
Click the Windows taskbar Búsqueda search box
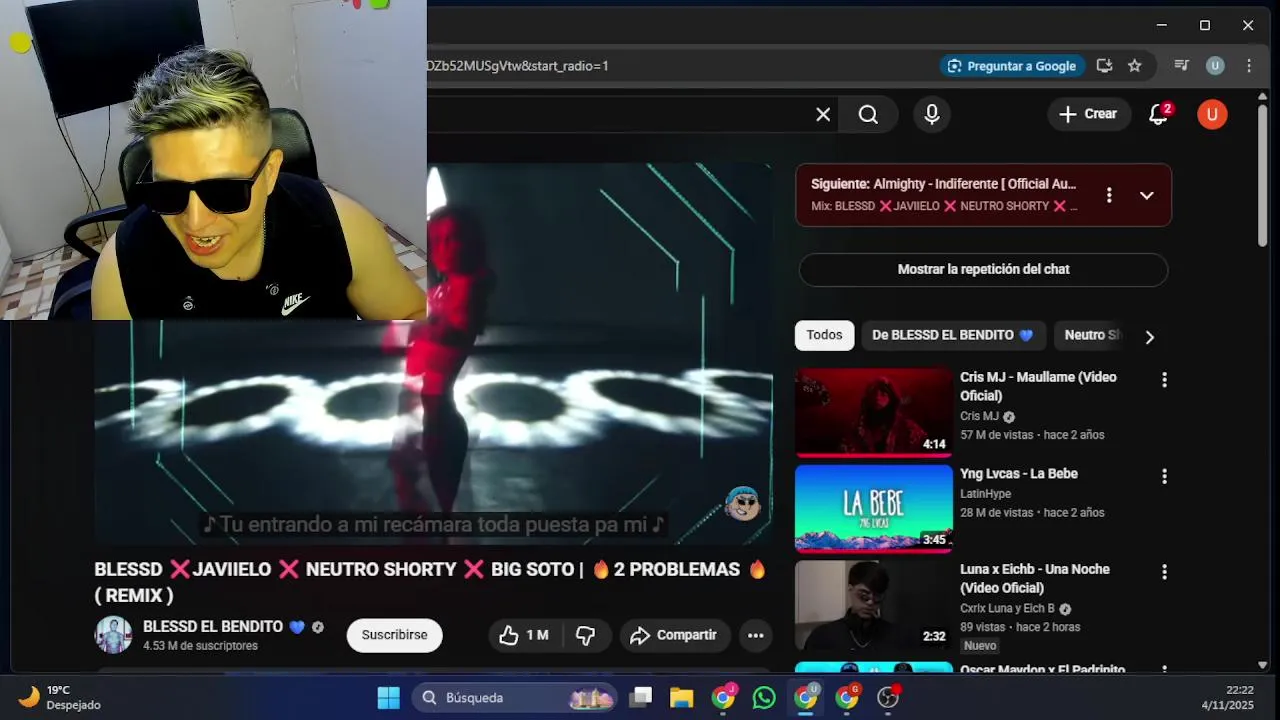[515, 698]
